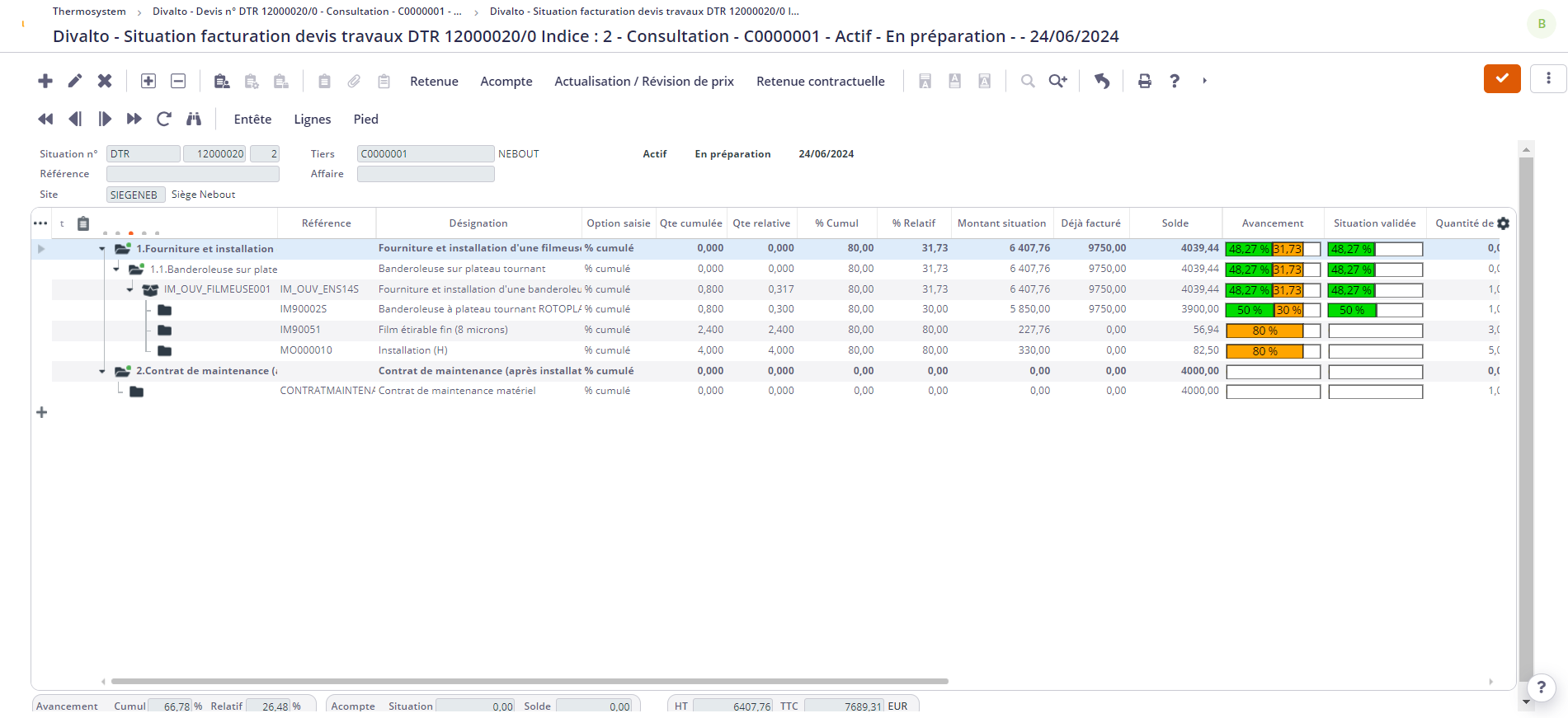Go to last record with double-forward arrow
The height and width of the screenshot is (718, 1568).
[x=134, y=119]
